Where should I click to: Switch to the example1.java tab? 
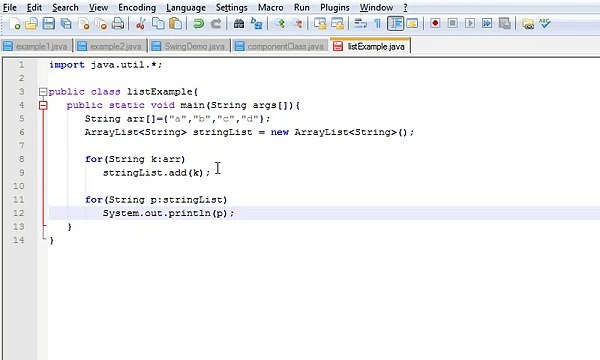(x=36, y=46)
